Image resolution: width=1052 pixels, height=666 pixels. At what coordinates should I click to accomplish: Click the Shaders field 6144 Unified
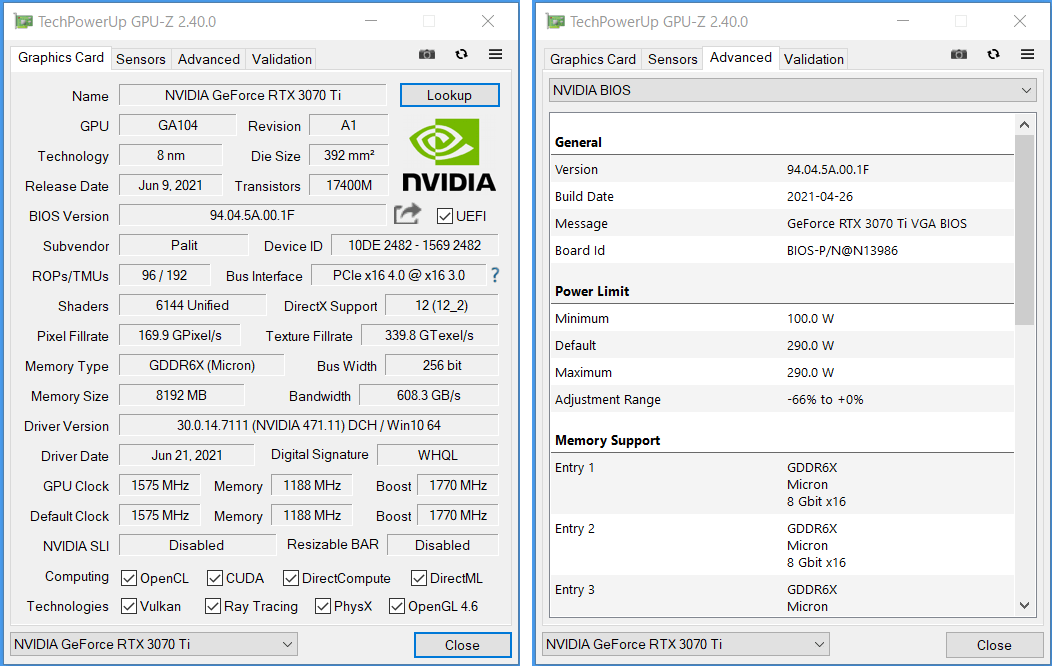tap(193, 306)
